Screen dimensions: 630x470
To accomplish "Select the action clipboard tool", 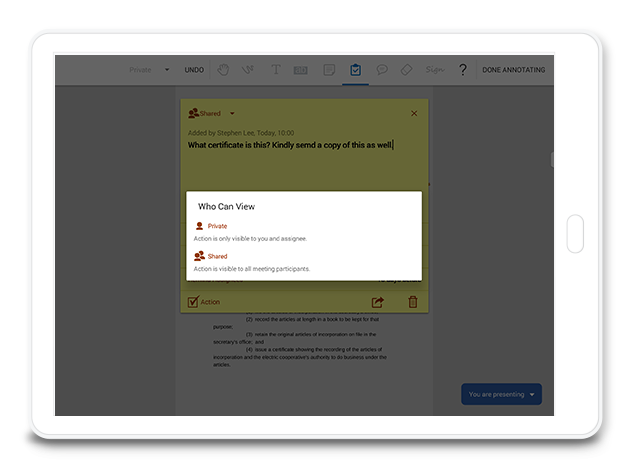I will [355, 70].
